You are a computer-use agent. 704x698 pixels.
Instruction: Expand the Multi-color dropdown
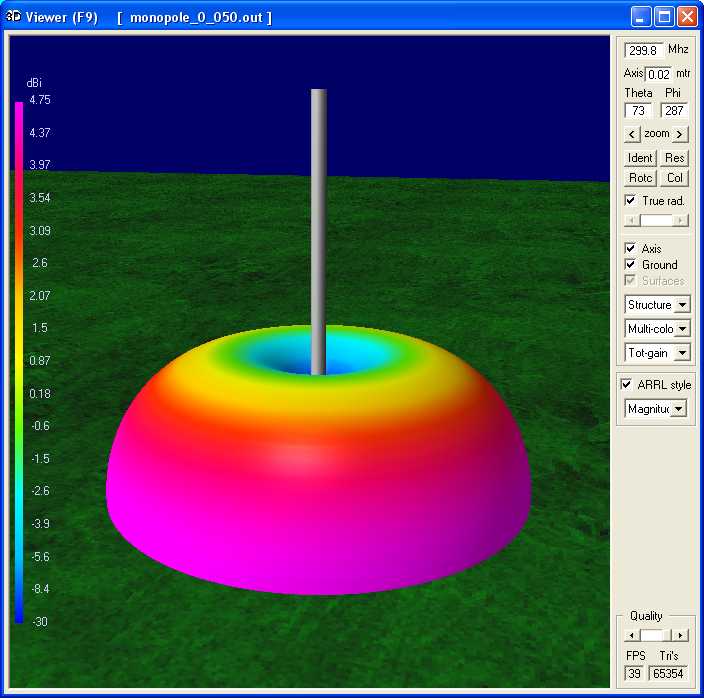pos(682,328)
